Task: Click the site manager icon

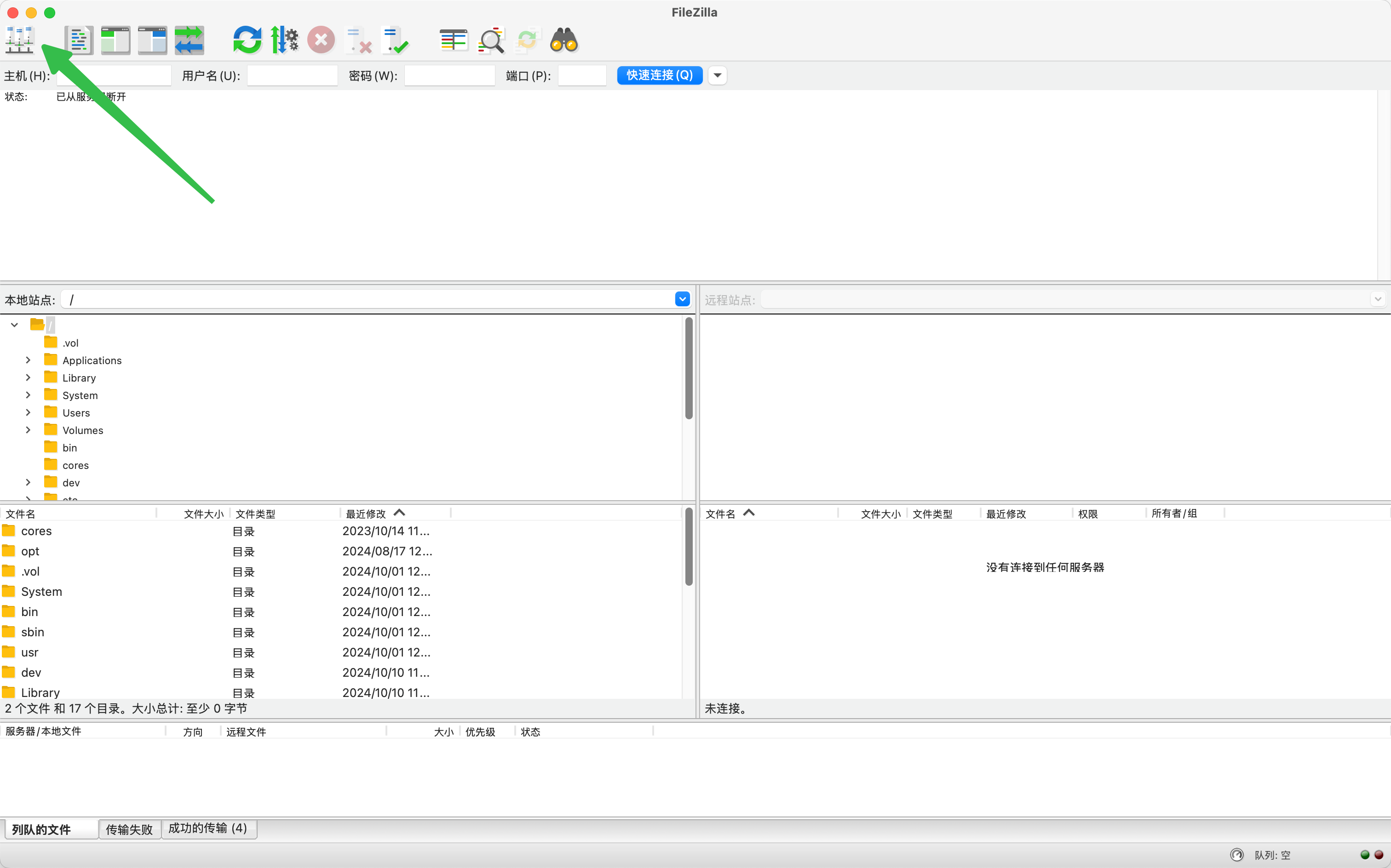Action: click(x=19, y=40)
